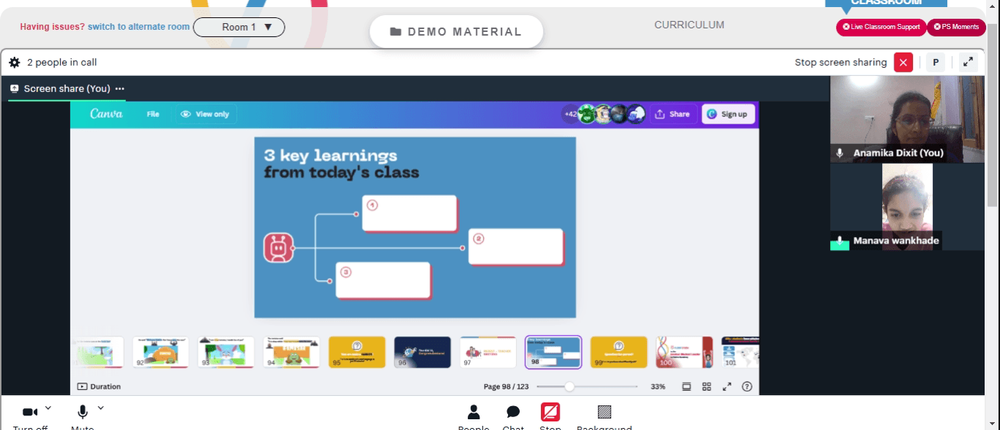Viewport: 1000px width, 430px height.
Task: Expand microphone options chevron
Action: [x=100, y=408]
